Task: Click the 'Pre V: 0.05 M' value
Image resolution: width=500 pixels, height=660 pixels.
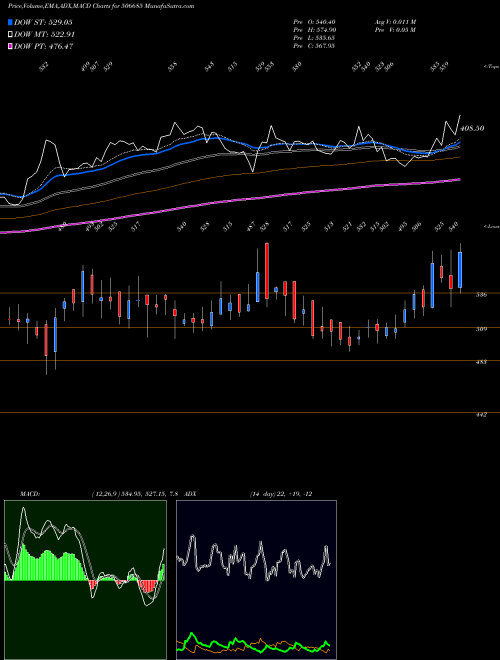Action: point(395,30)
